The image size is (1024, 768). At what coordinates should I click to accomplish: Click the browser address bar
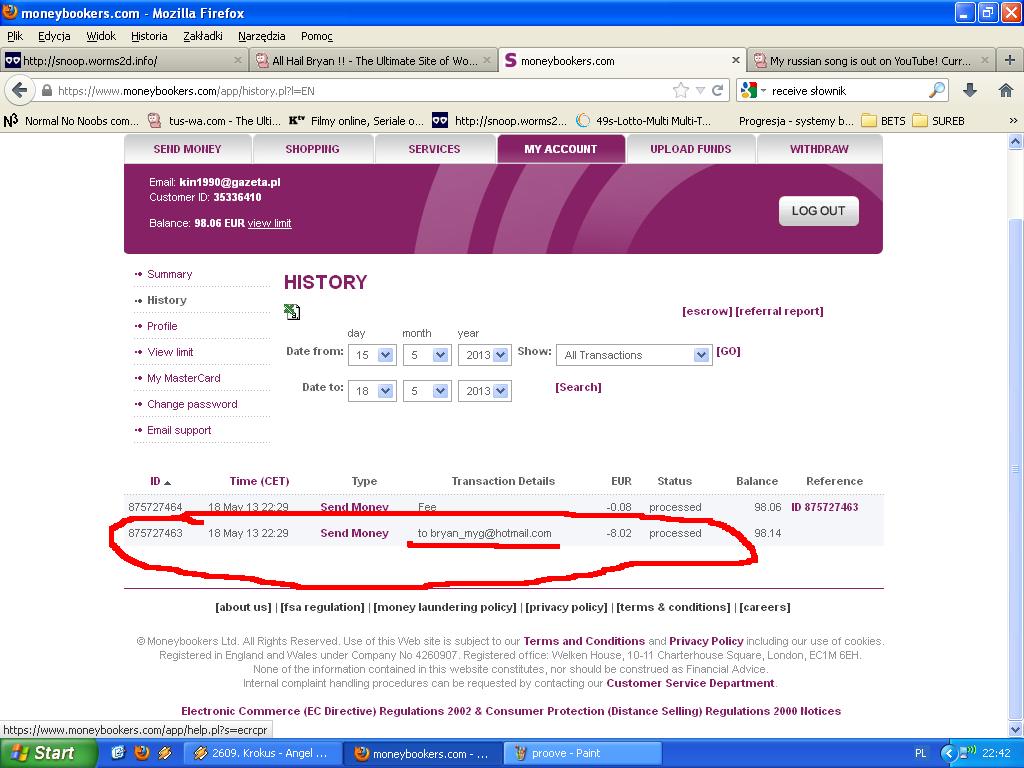tap(362, 91)
